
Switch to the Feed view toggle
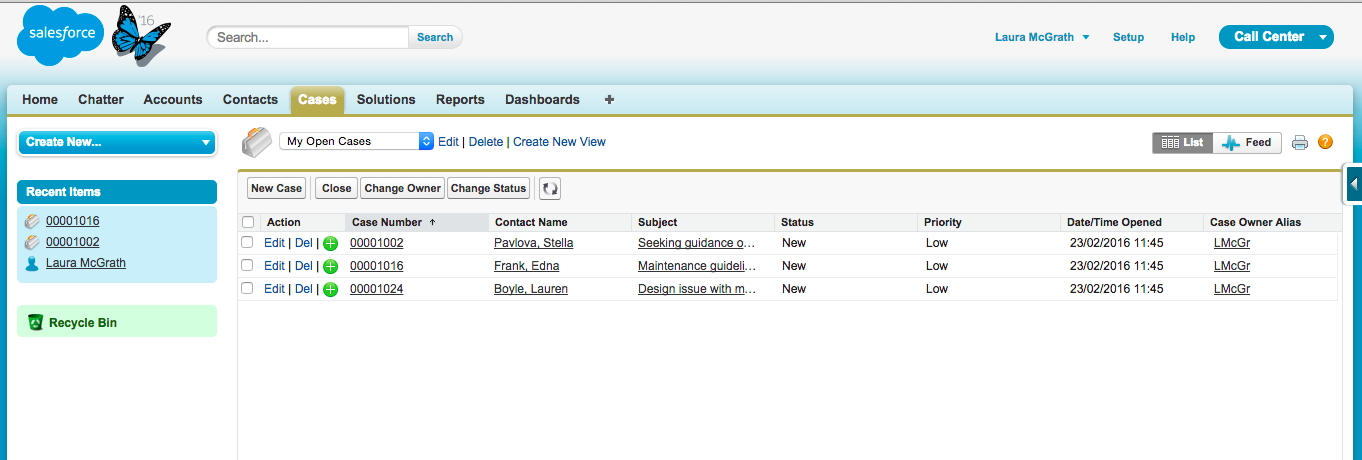1247,143
